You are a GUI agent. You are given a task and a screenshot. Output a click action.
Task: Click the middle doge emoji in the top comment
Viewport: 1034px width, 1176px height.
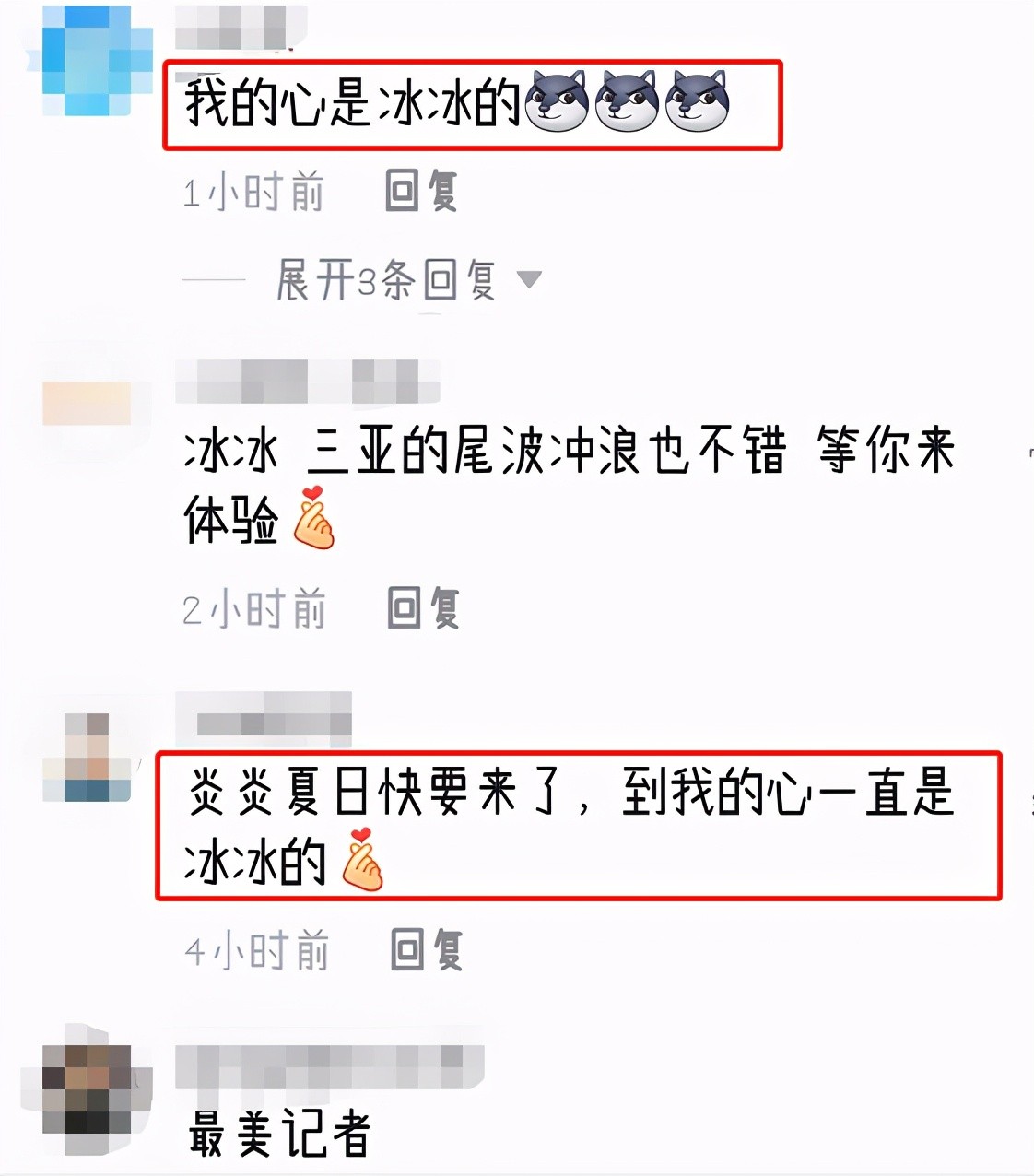click(x=627, y=100)
